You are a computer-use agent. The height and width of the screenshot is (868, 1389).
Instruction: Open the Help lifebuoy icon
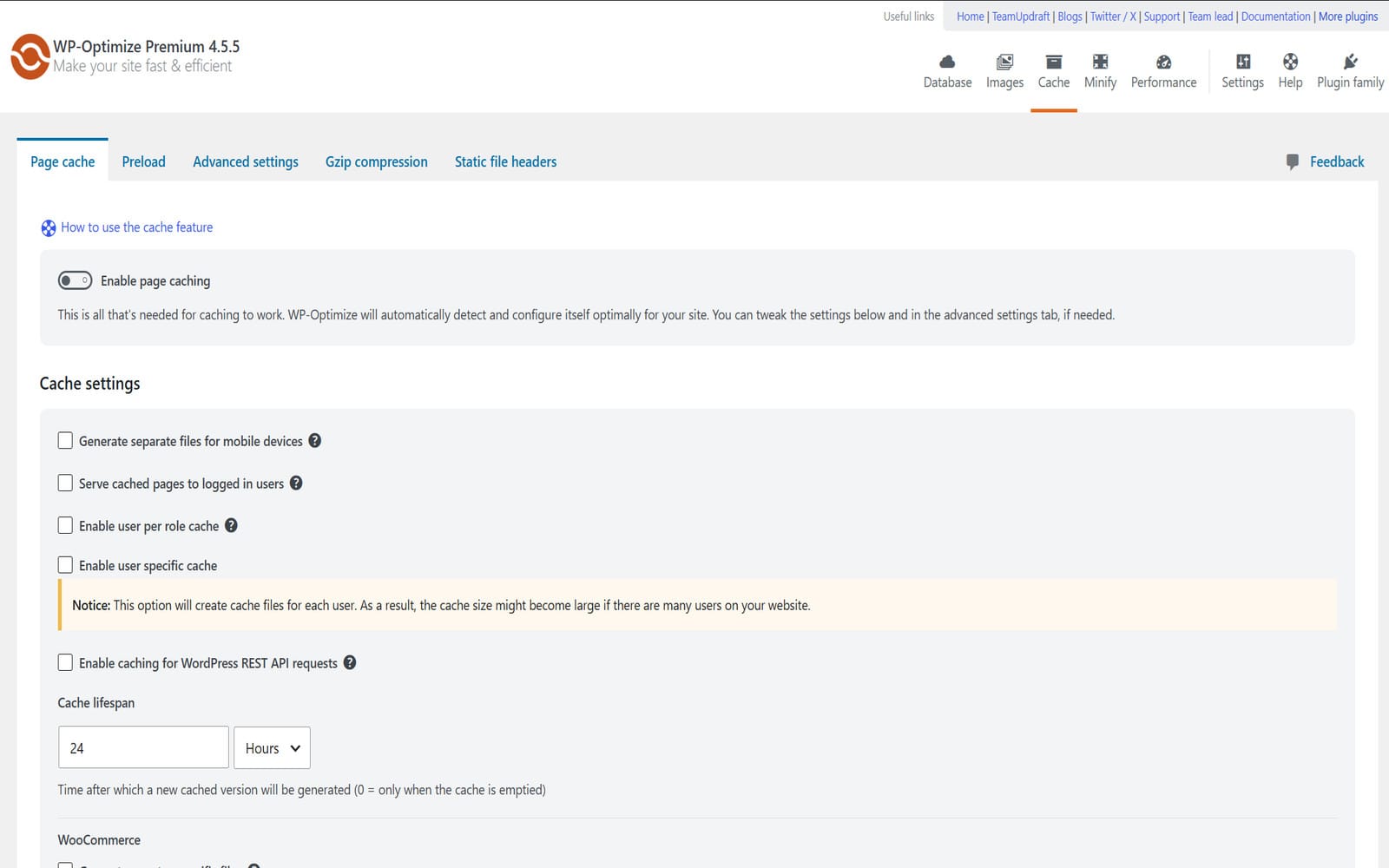(x=1290, y=62)
